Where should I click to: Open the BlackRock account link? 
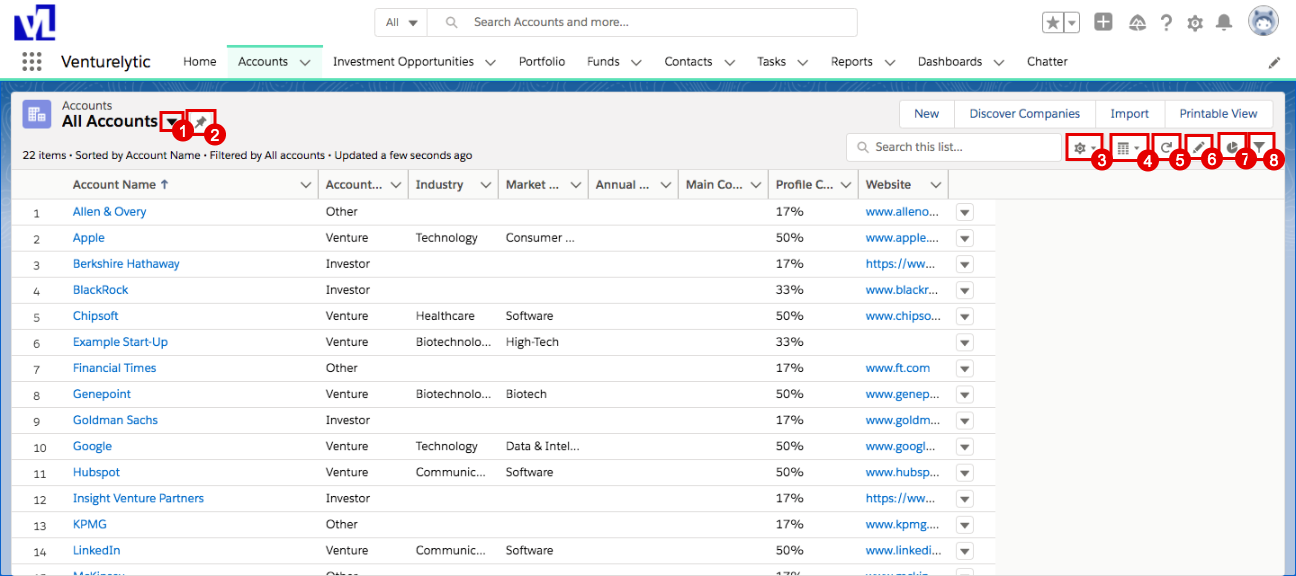(x=100, y=290)
